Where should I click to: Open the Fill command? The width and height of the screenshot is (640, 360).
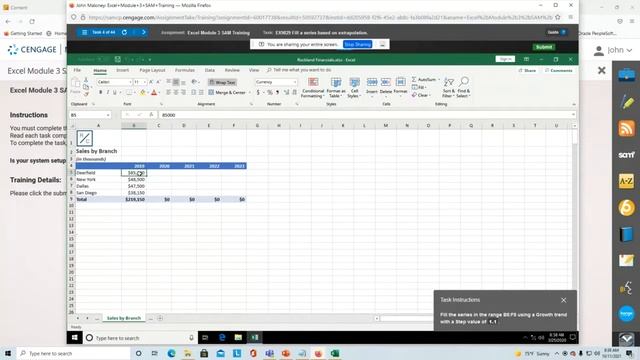(x=419, y=87)
